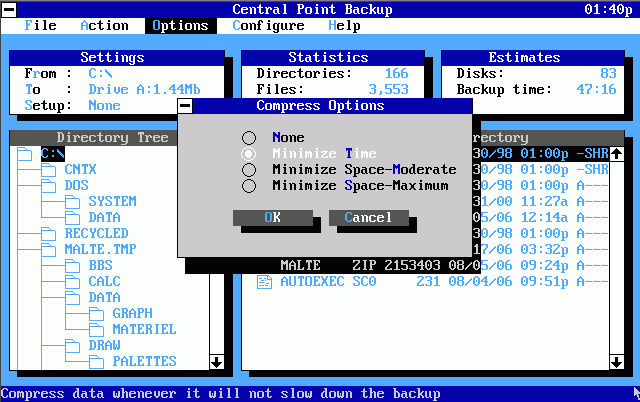Click the AUTOEXEC SCO file icon
The height and width of the screenshot is (402, 640).
[264, 282]
